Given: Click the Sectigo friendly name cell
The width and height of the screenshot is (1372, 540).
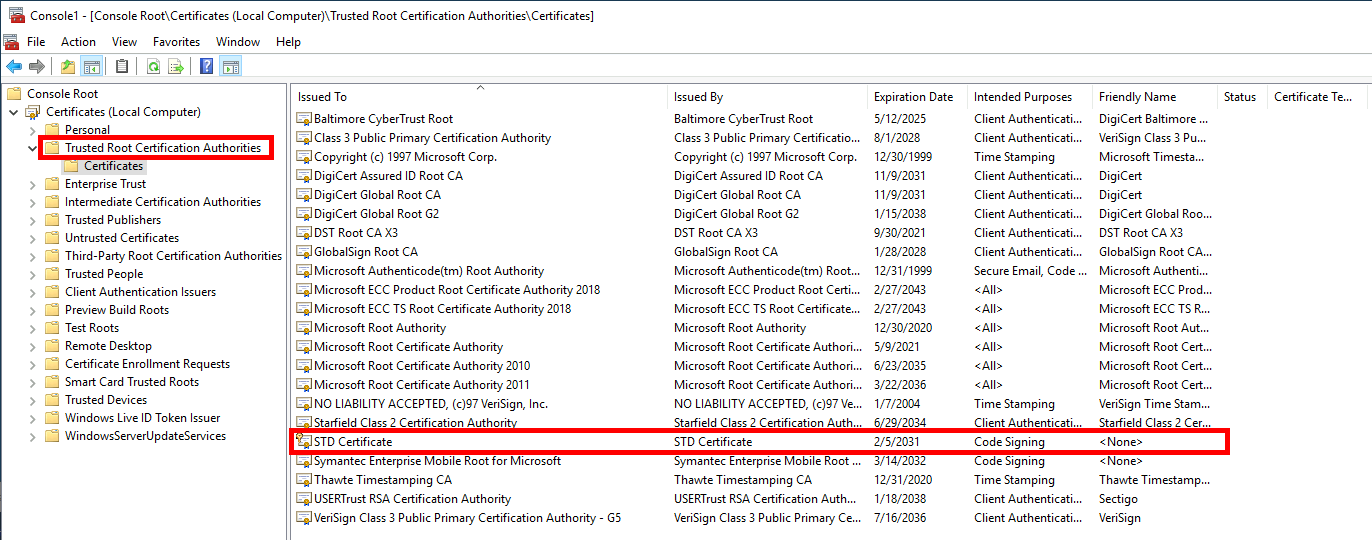Looking at the screenshot, I should click(x=1118, y=499).
